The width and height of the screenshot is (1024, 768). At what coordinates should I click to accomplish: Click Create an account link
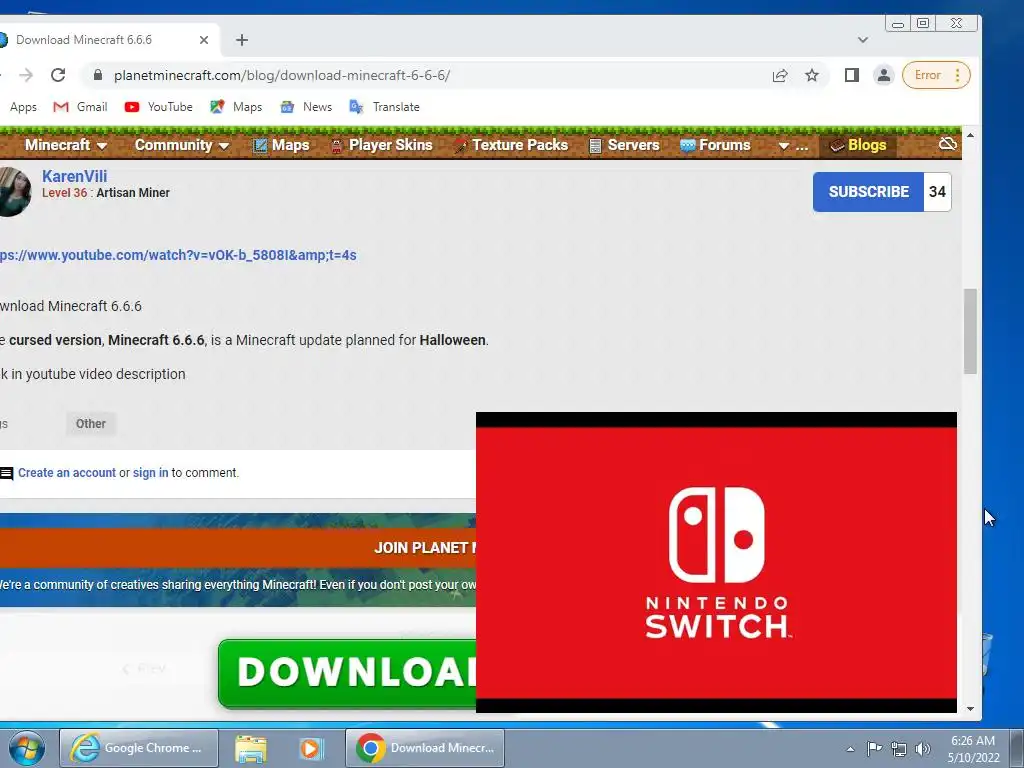point(67,473)
